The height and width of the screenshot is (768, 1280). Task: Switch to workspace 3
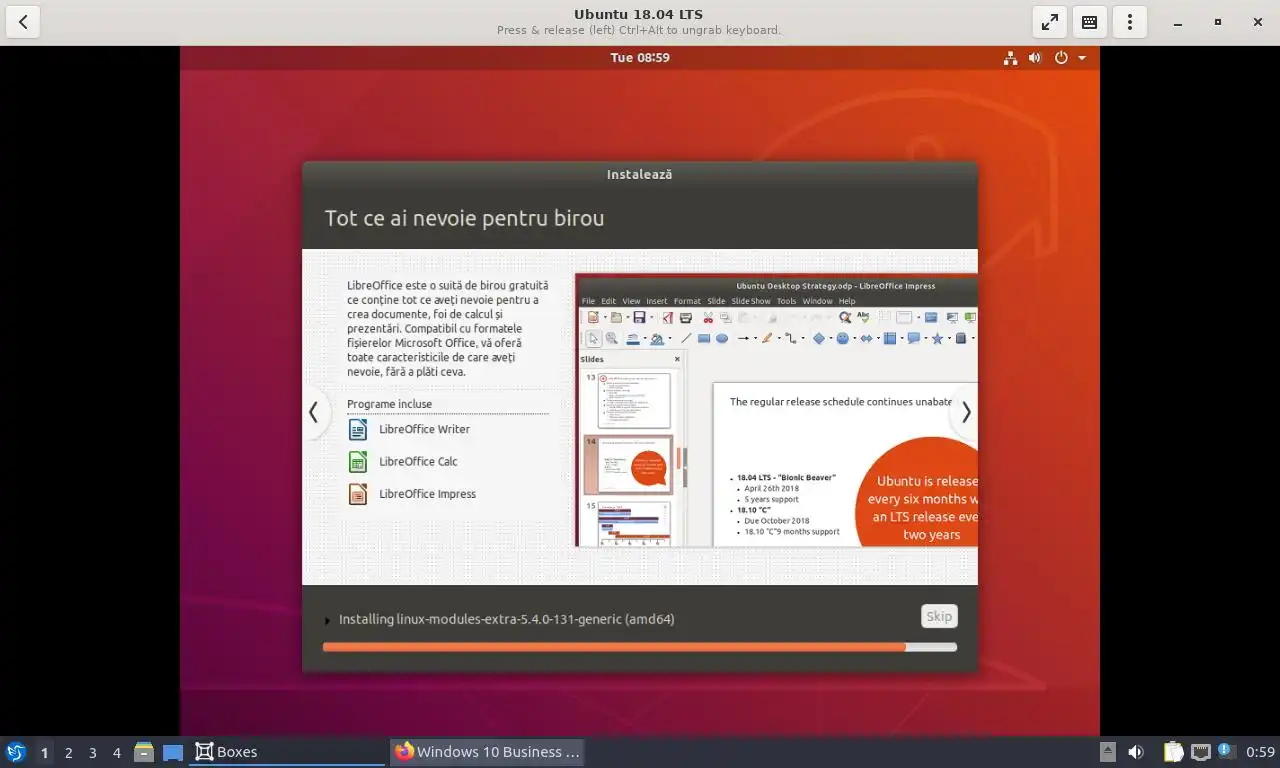tap(92, 752)
